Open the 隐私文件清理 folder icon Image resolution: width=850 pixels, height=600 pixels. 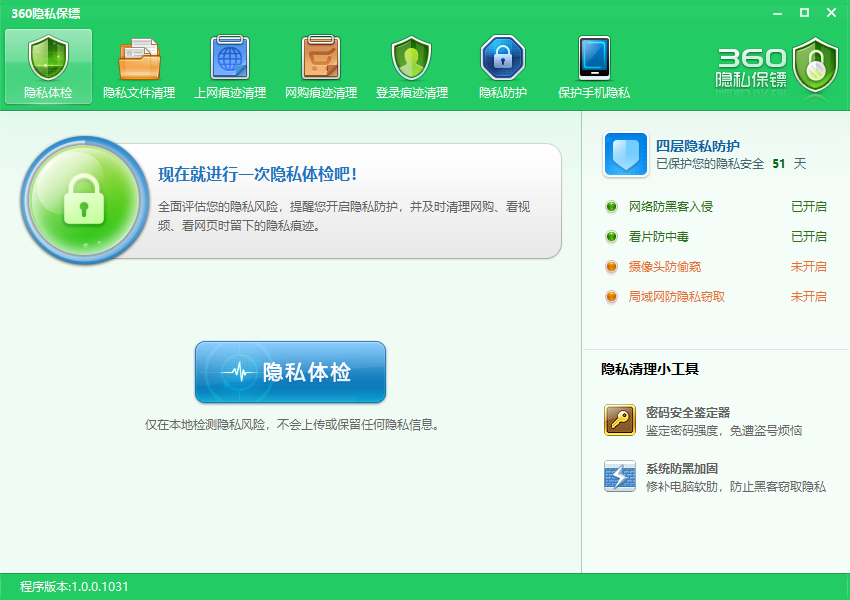point(139,60)
